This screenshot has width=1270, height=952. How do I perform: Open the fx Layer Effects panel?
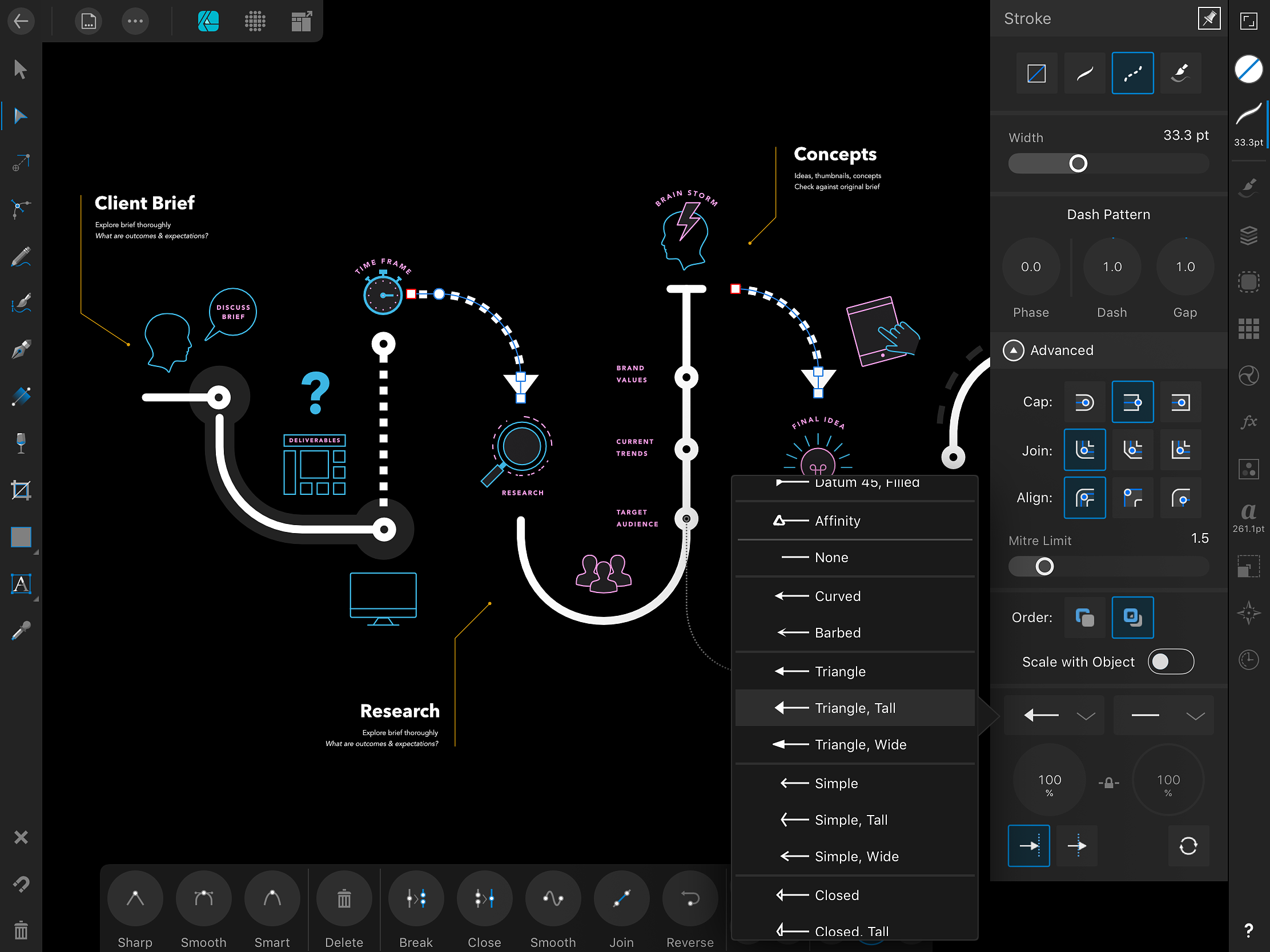1248,422
